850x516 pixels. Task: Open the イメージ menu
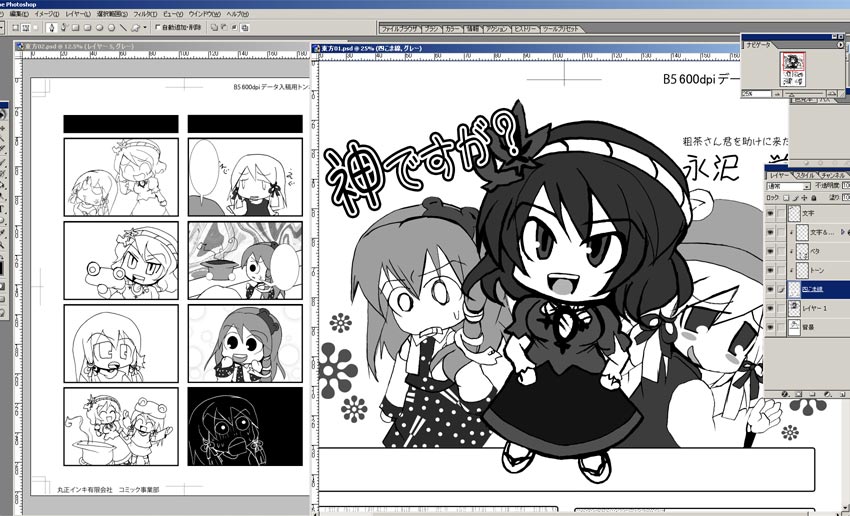(47, 14)
